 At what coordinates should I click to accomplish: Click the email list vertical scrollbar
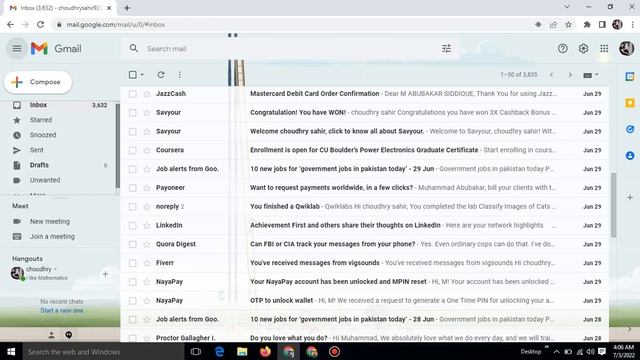(x=613, y=204)
